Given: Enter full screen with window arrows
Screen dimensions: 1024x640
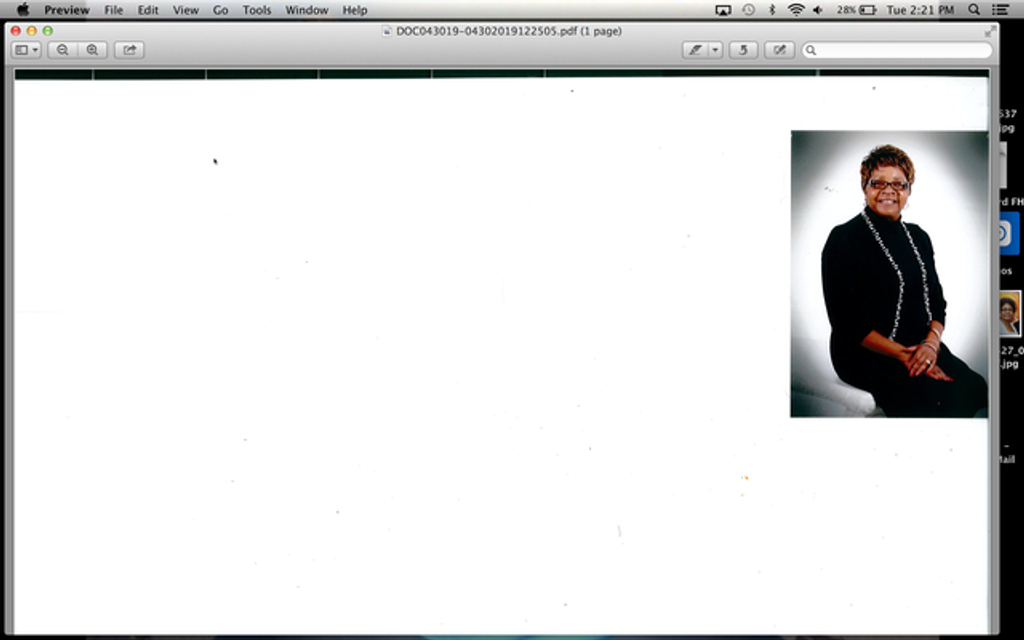Looking at the screenshot, I should tap(990, 31).
